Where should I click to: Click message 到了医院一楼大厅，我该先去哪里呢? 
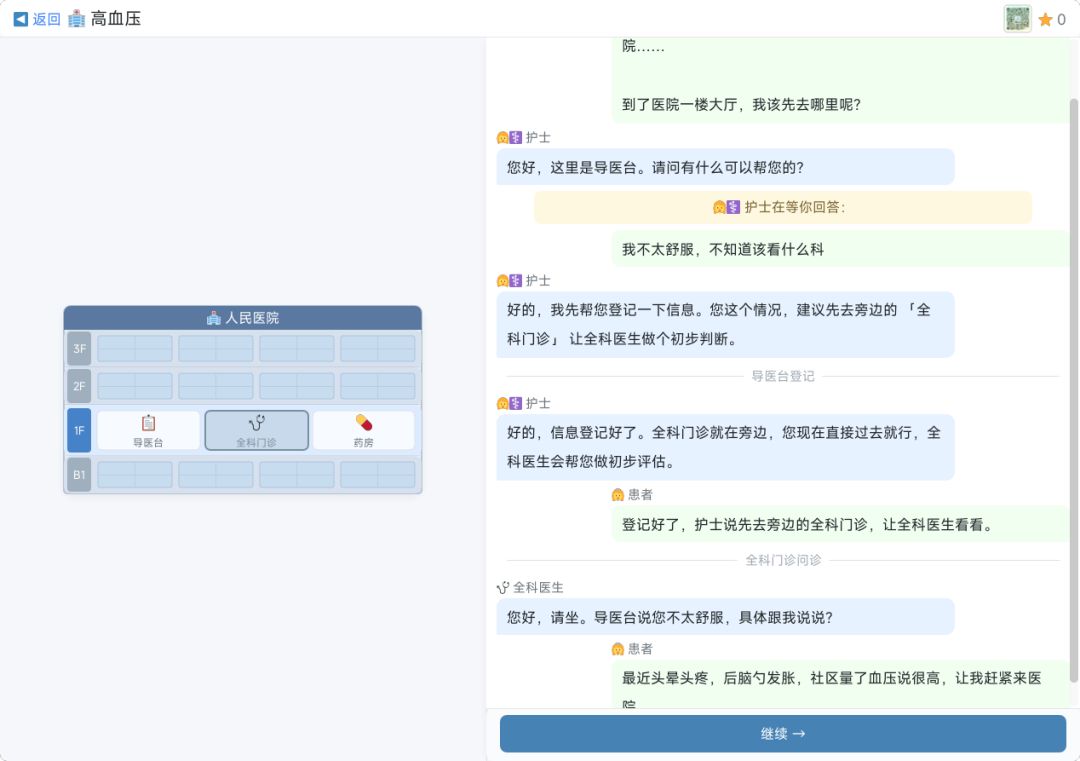click(x=741, y=105)
